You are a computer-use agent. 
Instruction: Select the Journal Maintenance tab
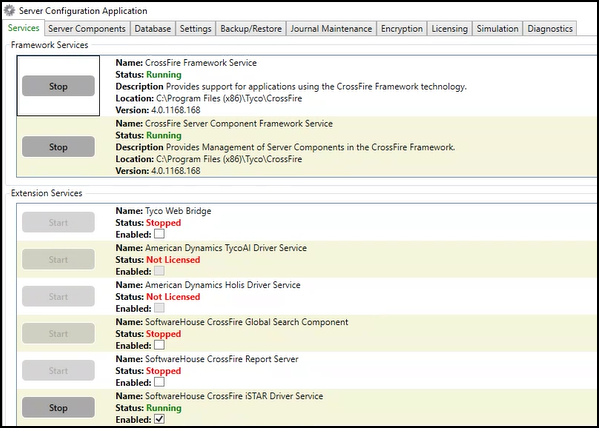(331, 29)
